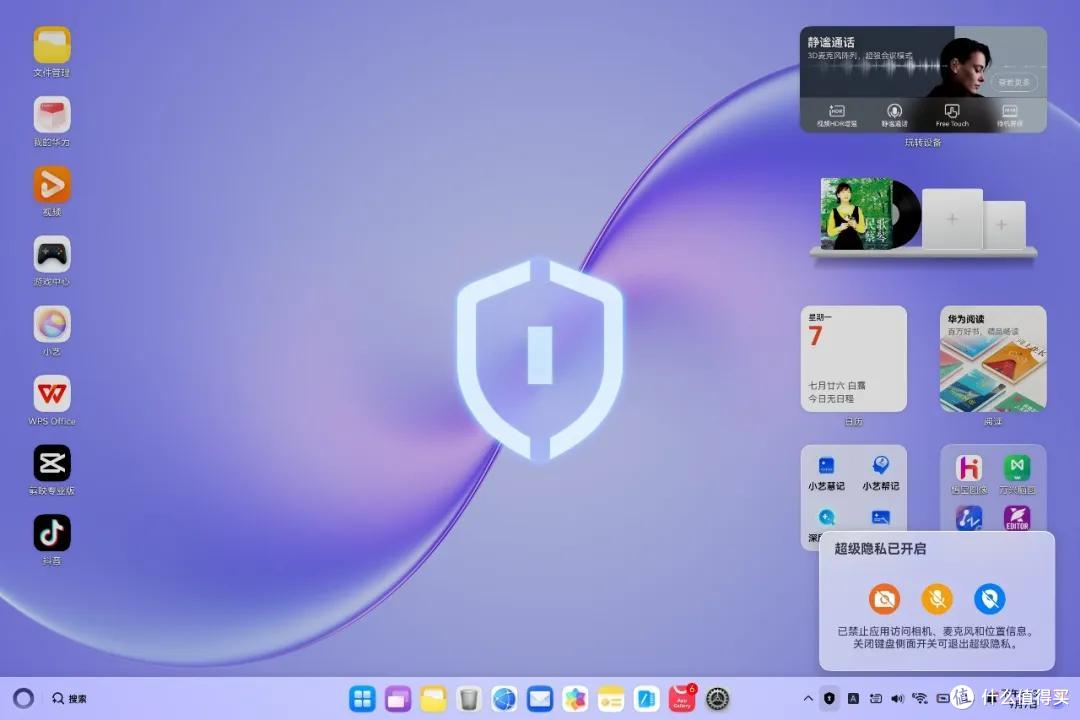Open the taskbar 搜索 search box
This screenshot has height=720, width=1080.
click(70, 699)
